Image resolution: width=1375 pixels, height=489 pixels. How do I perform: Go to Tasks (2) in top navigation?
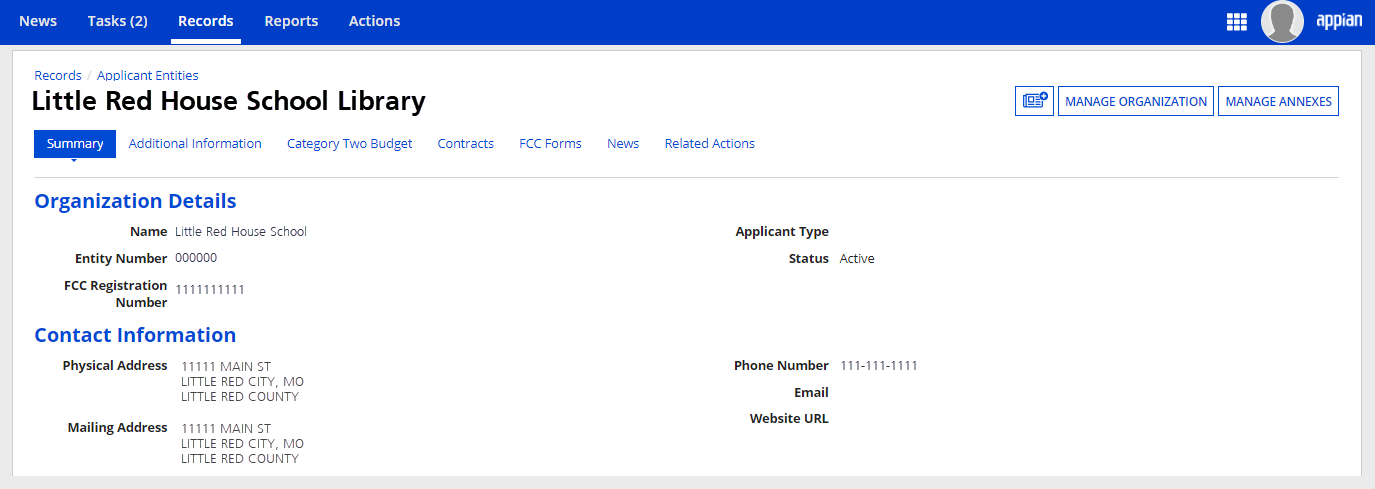pos(117,21)
